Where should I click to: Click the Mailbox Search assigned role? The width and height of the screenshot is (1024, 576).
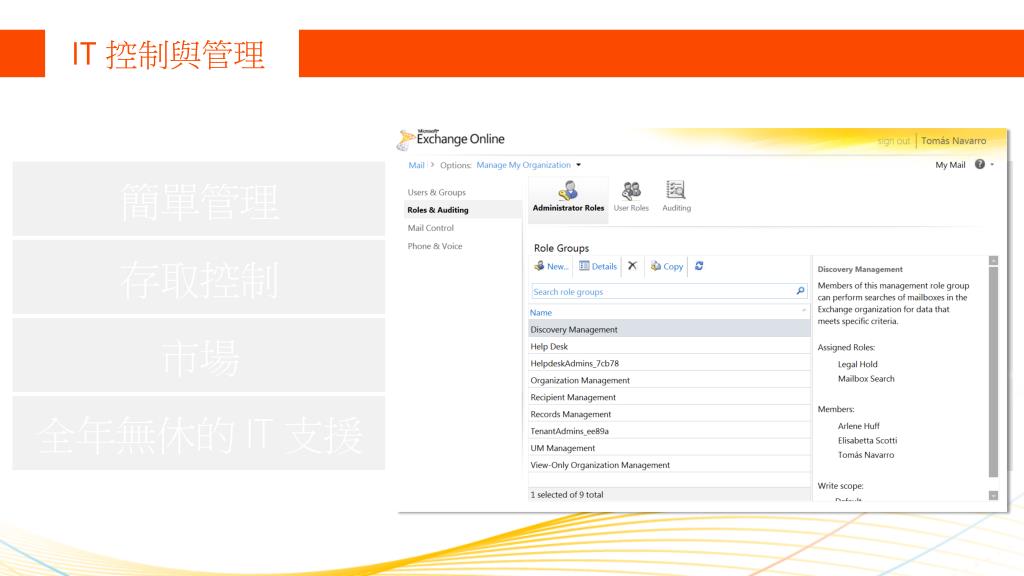click(866, 379)
